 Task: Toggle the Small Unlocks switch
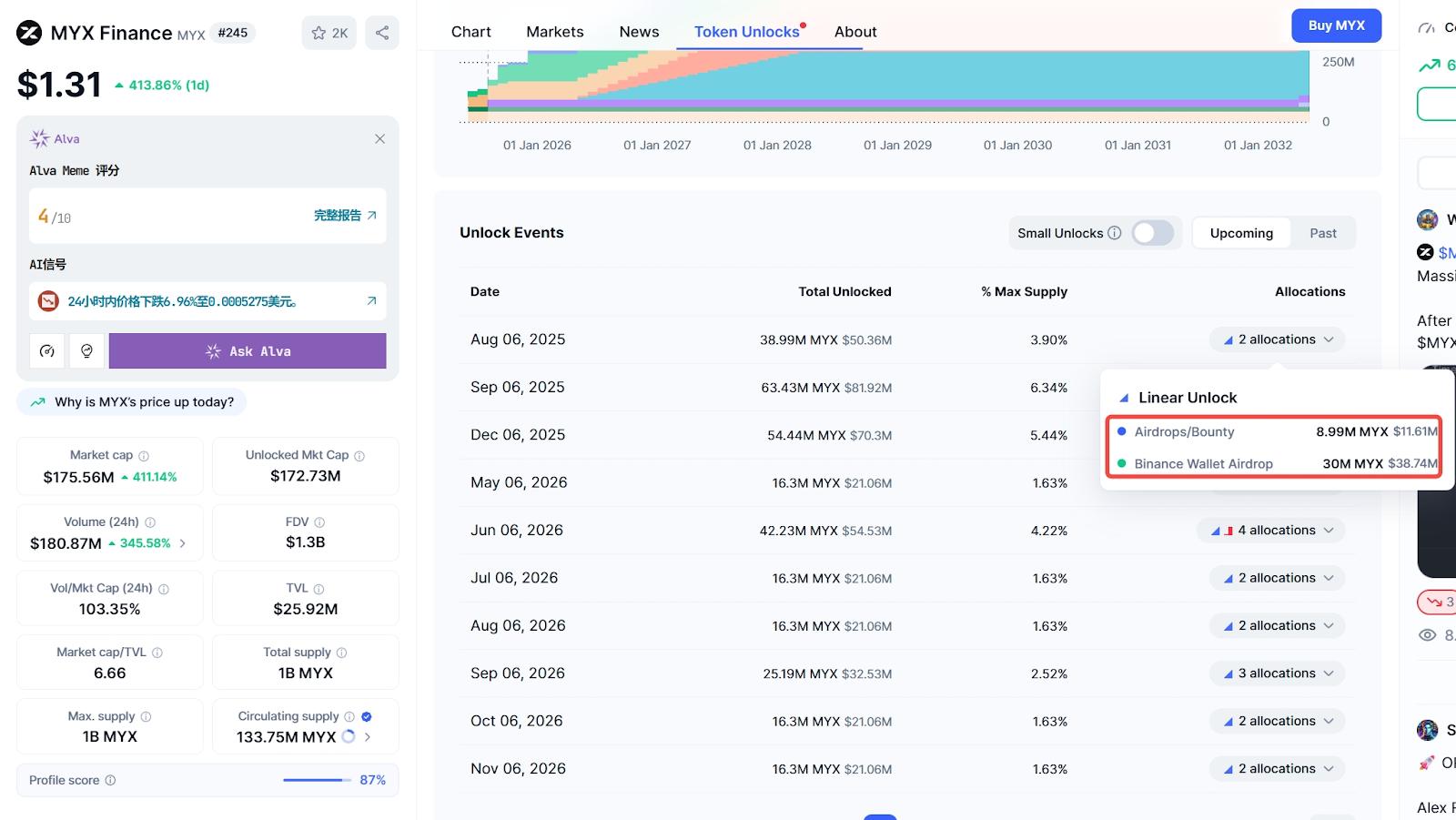1151,233
